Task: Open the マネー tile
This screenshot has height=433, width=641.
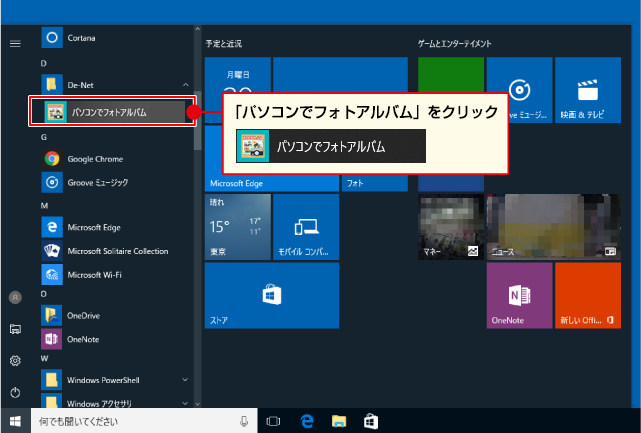Action: click(451, 227)
